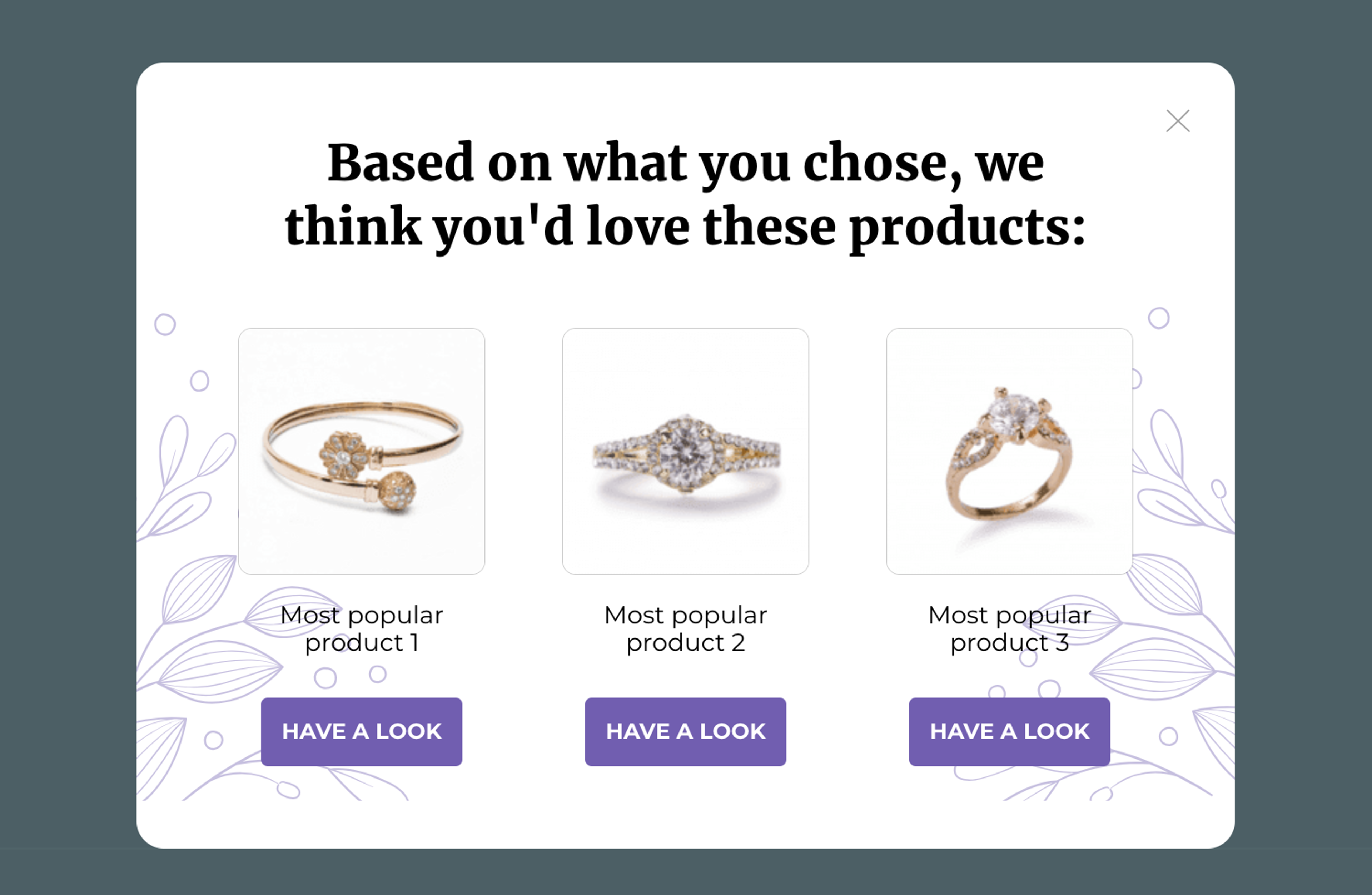Select the Most popular product 3 label
Image resolution: width=1372 pixels, height=895 pixels.
tap(1009, 628)
